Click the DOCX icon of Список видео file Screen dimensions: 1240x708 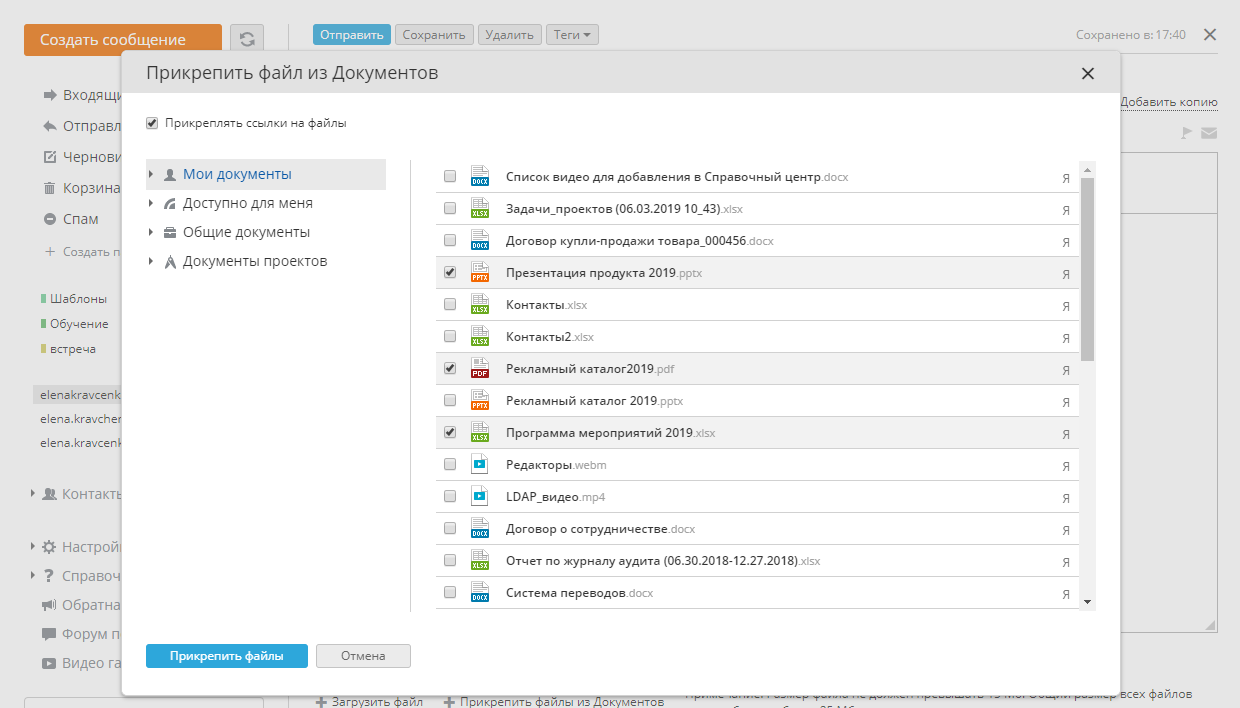[x=480, y=177]
